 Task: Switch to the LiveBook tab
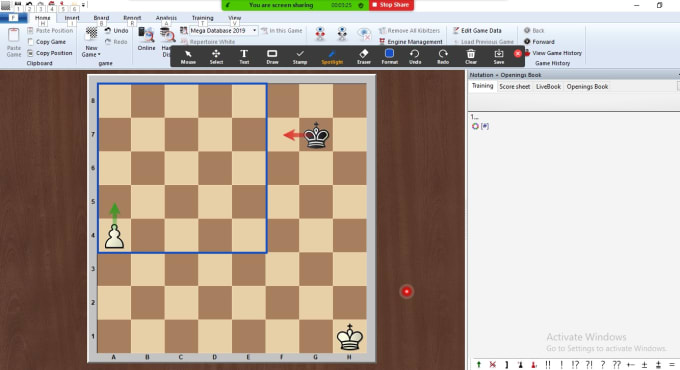click(x=548, y=86)
